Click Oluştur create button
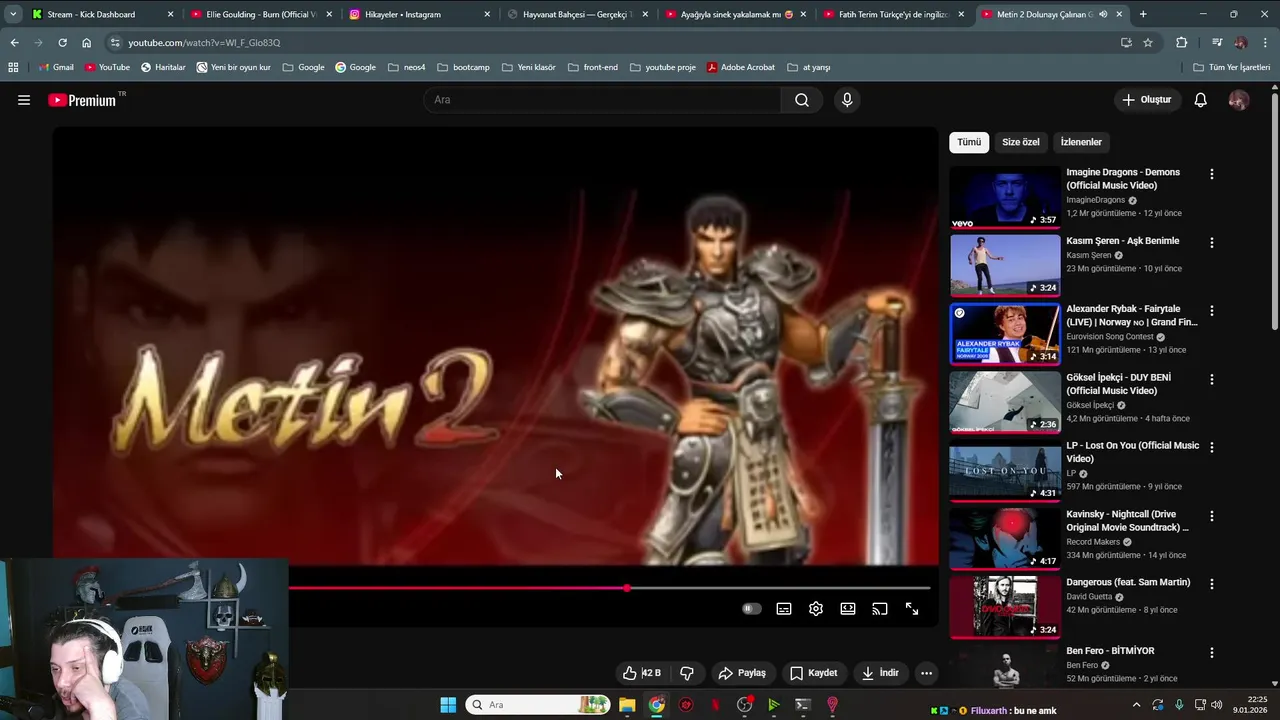This screenshot has height=720, width=1280. click(1147, 100)
